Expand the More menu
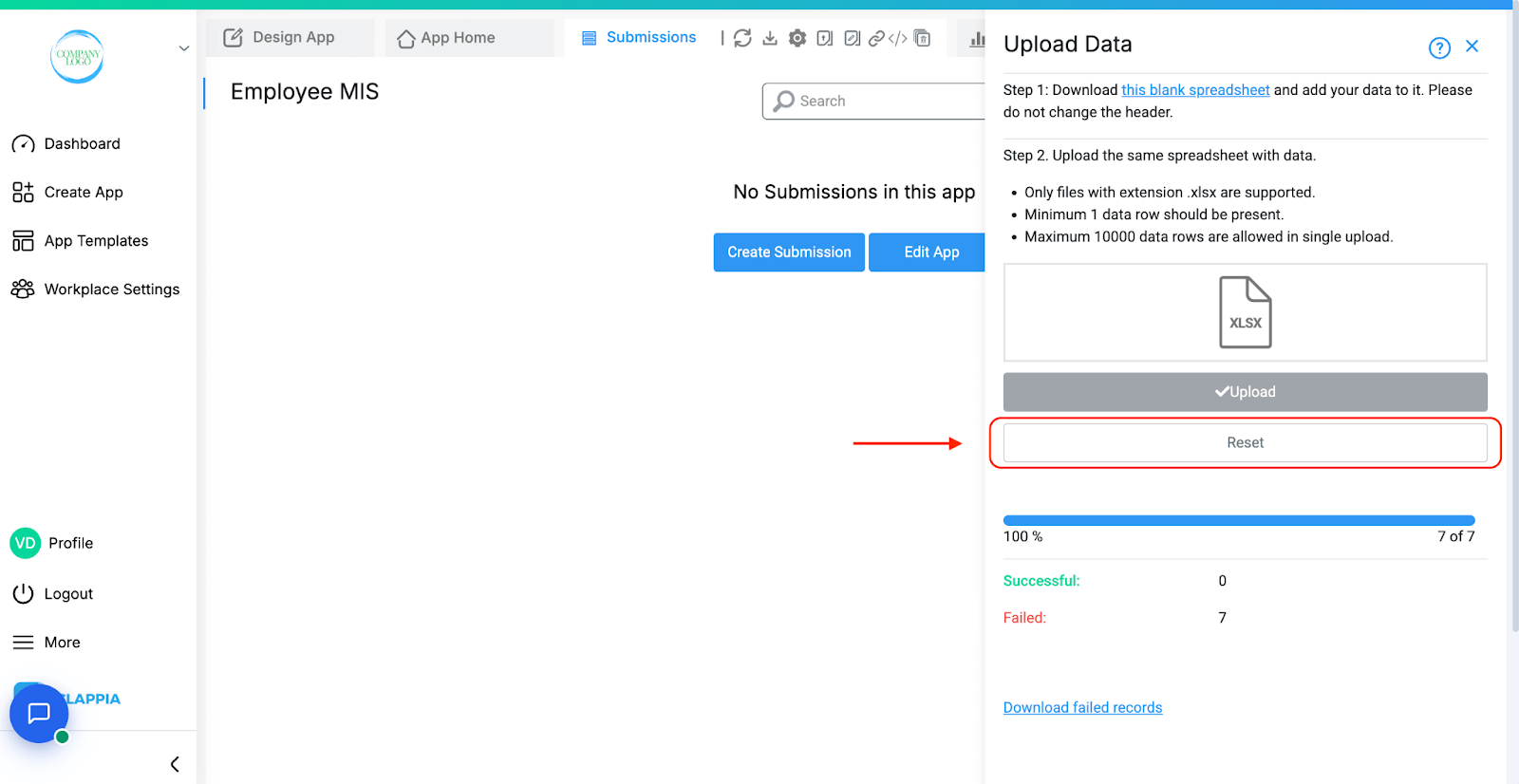The width and height of the screenshot is (1519, 784). point(46,643)
